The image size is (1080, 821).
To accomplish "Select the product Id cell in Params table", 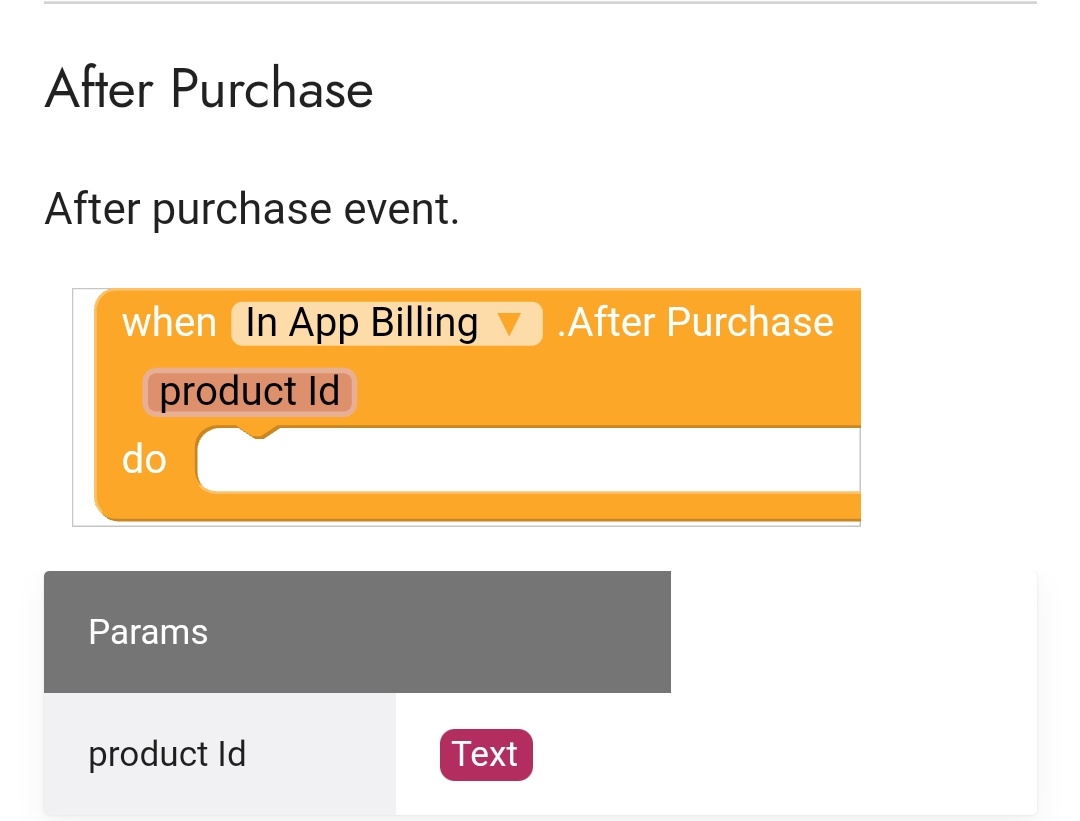I will [x=220, y=754].
